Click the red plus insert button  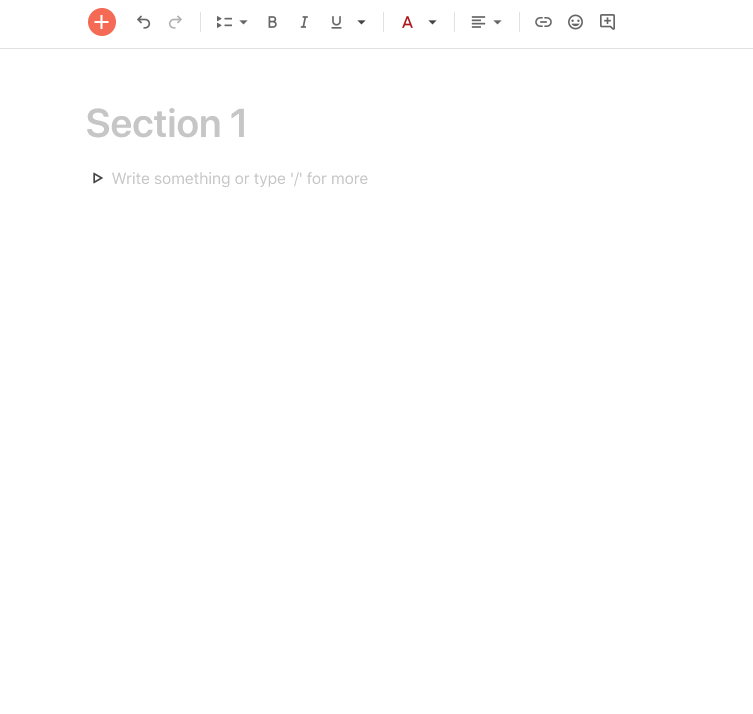click(102, 22)
